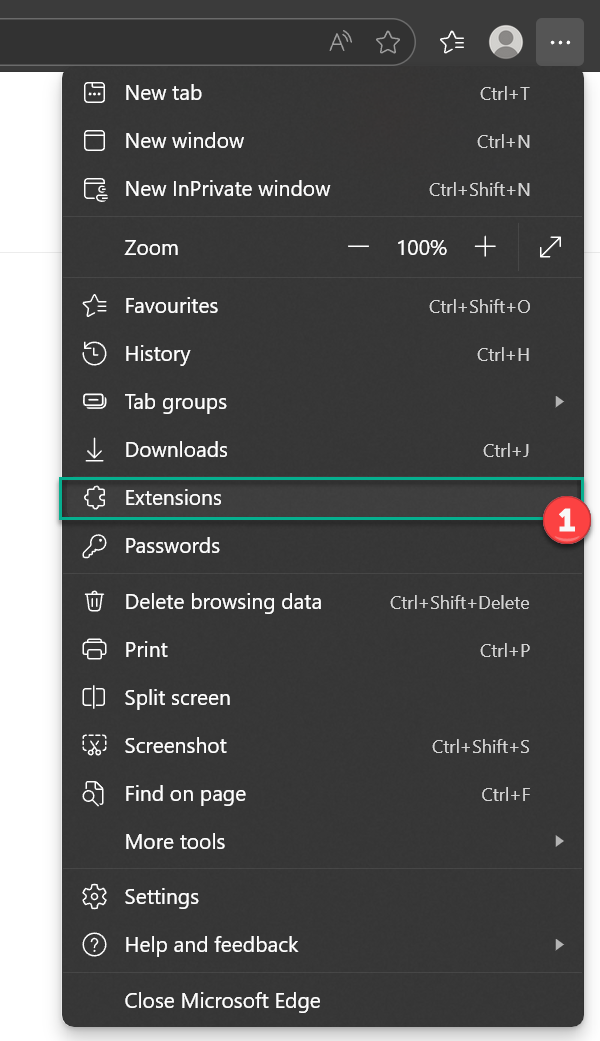600x1041 pixels.
Task: Open History from the menu
Action: click(157, 354)
